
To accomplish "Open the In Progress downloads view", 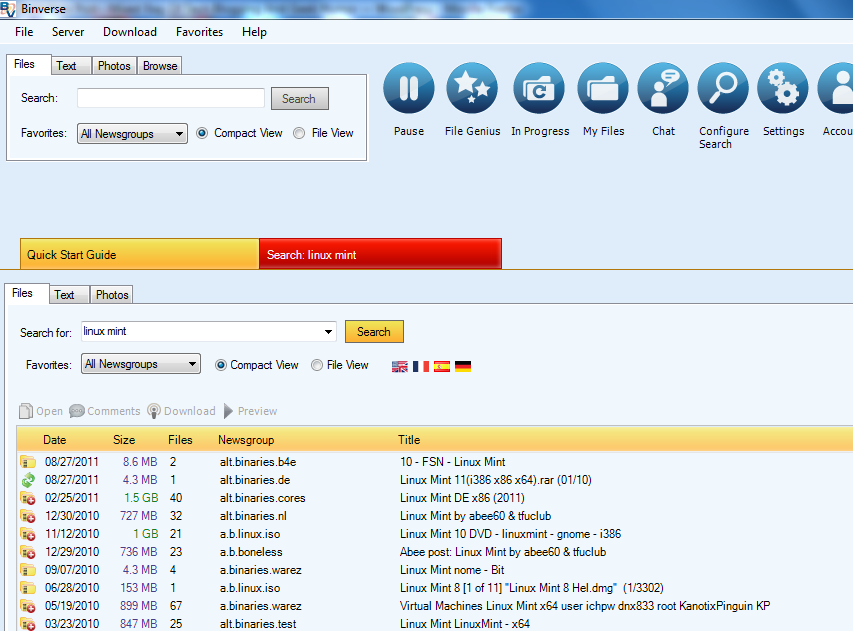I will point(539,88).
